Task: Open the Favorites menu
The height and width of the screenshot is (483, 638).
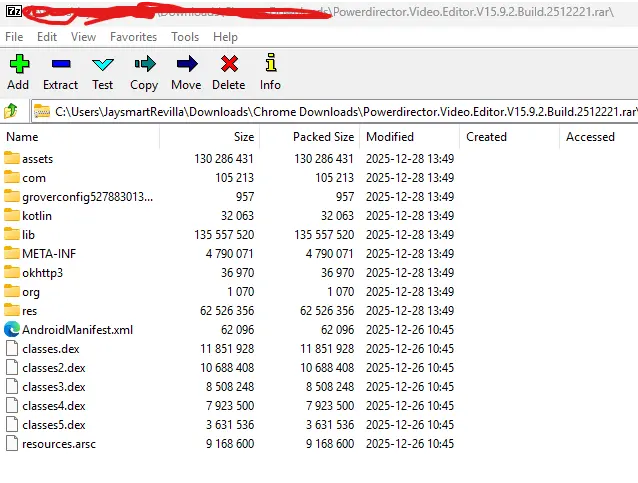Action: coord(133,37)
